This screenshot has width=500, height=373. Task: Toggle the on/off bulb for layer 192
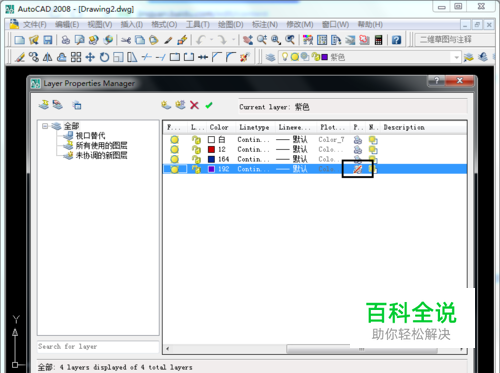(x=174, y=169)
